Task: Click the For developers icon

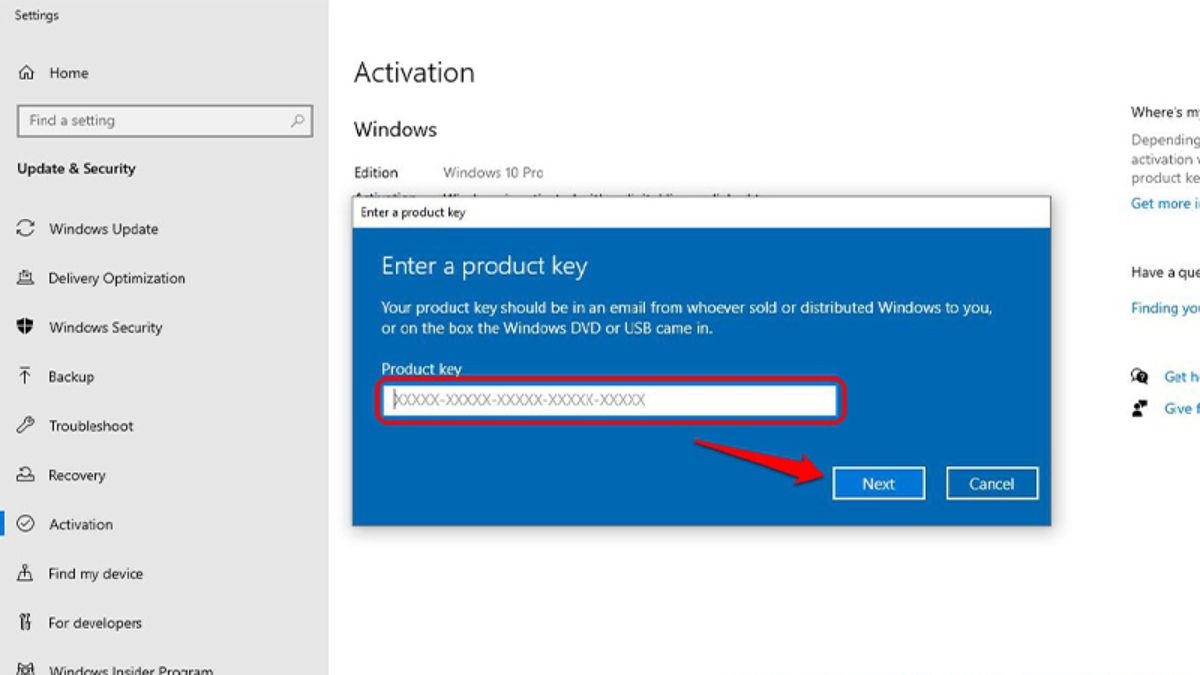Action: (25, 622)
